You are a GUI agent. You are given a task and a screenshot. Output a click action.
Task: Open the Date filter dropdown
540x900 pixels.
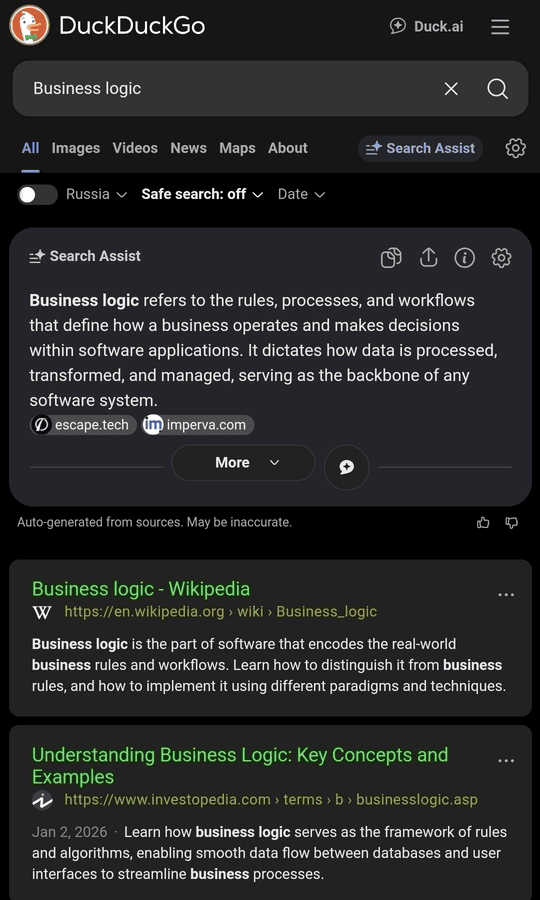pos(301,194)
